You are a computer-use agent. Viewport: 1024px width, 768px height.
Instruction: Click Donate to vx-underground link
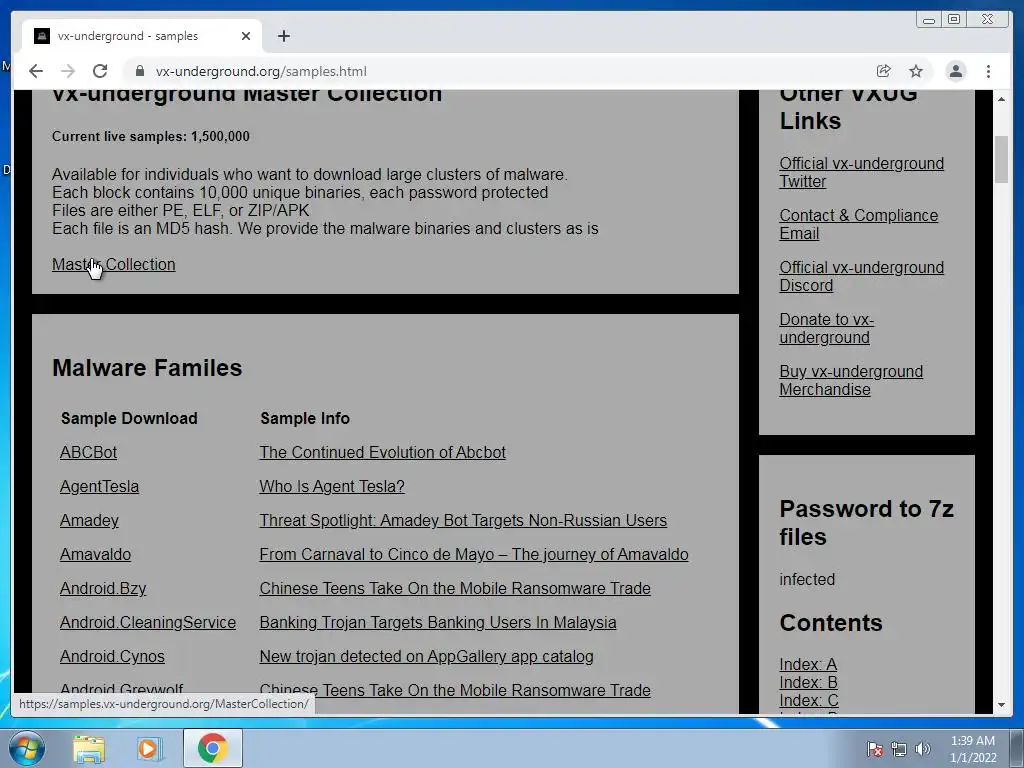826,328
